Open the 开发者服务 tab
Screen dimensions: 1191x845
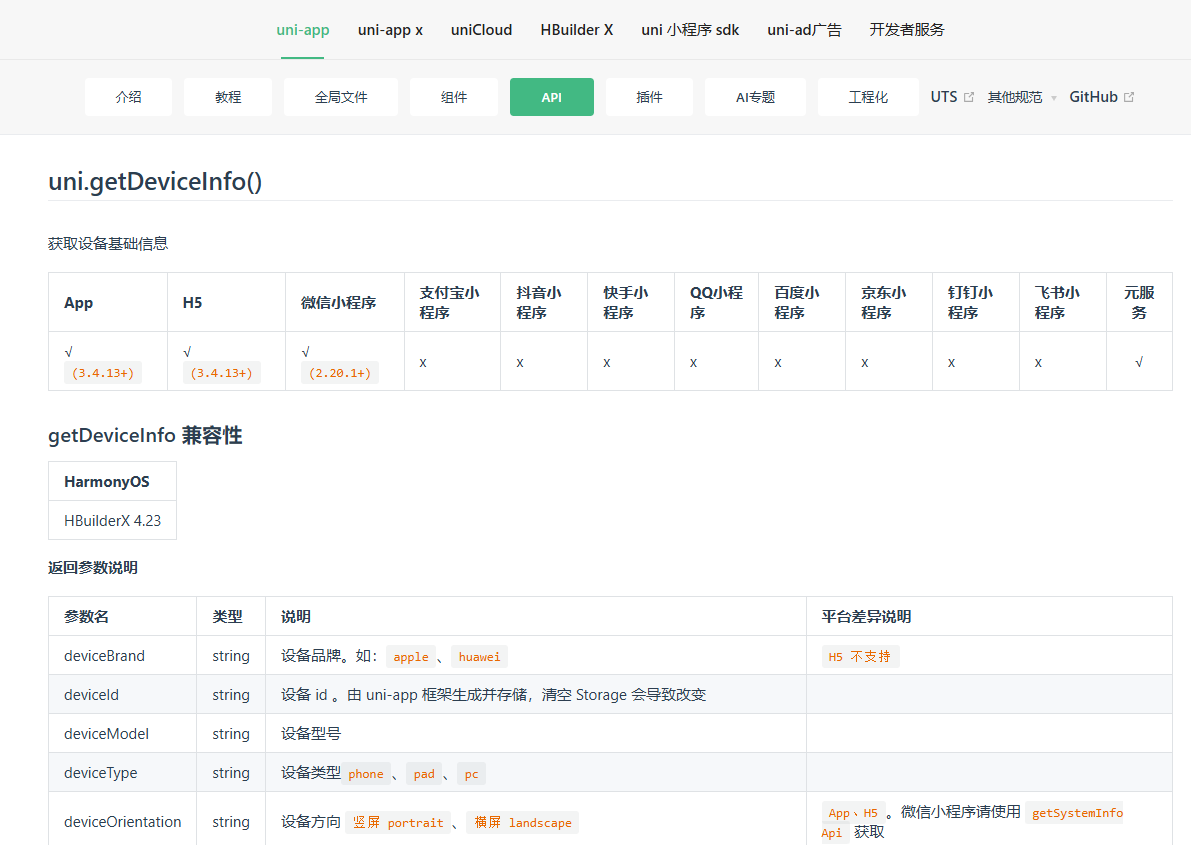pyautogui.click(x=907, y=30)
